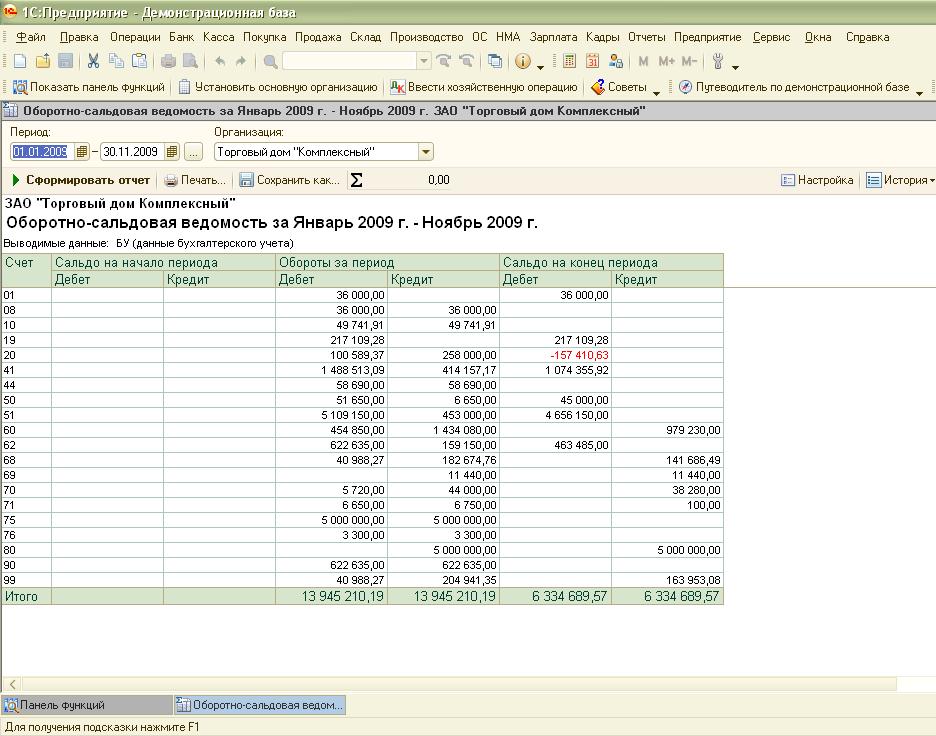Image resolution: width=936 pixels, height=736 pixels.
Task: Click the Print printer icon in top toolbar
Action: click(169, 61)
